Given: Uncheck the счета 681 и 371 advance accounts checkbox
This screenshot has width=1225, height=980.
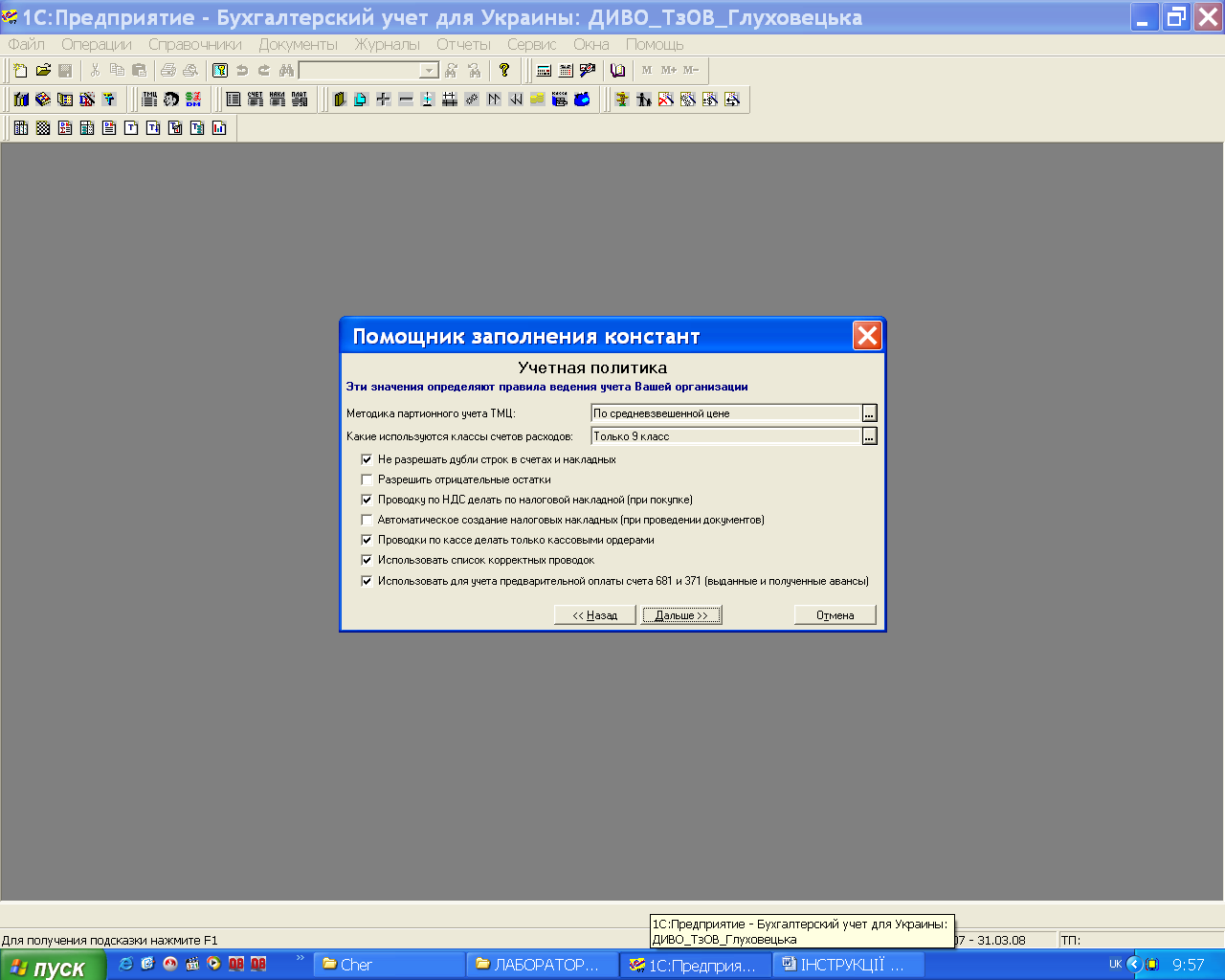Looking at the screenshot, I should pyautogui.click(x=367, y=581).
